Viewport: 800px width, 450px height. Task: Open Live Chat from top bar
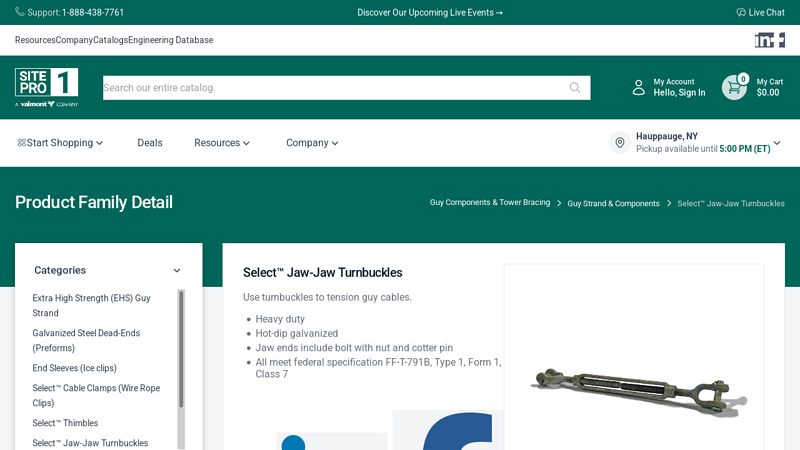click(760, 12)
